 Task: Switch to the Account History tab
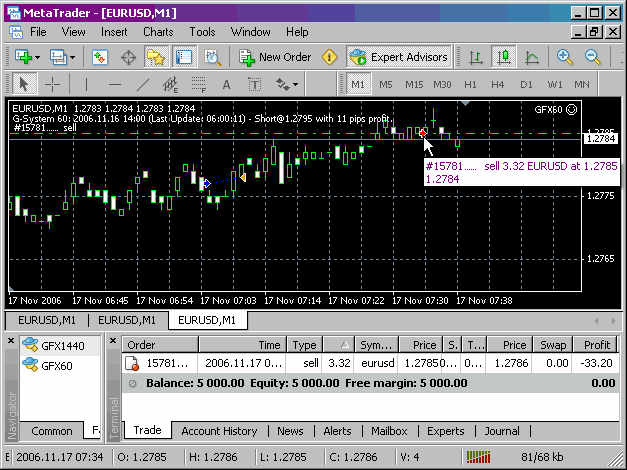click(219, 431)
